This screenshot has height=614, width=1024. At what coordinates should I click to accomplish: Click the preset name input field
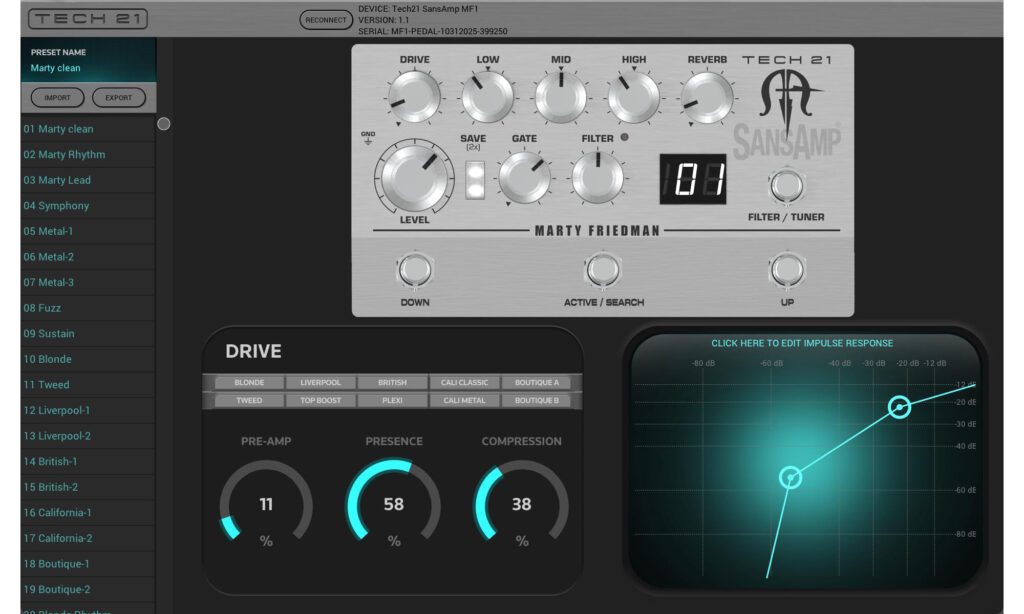(x=88, y=68)
